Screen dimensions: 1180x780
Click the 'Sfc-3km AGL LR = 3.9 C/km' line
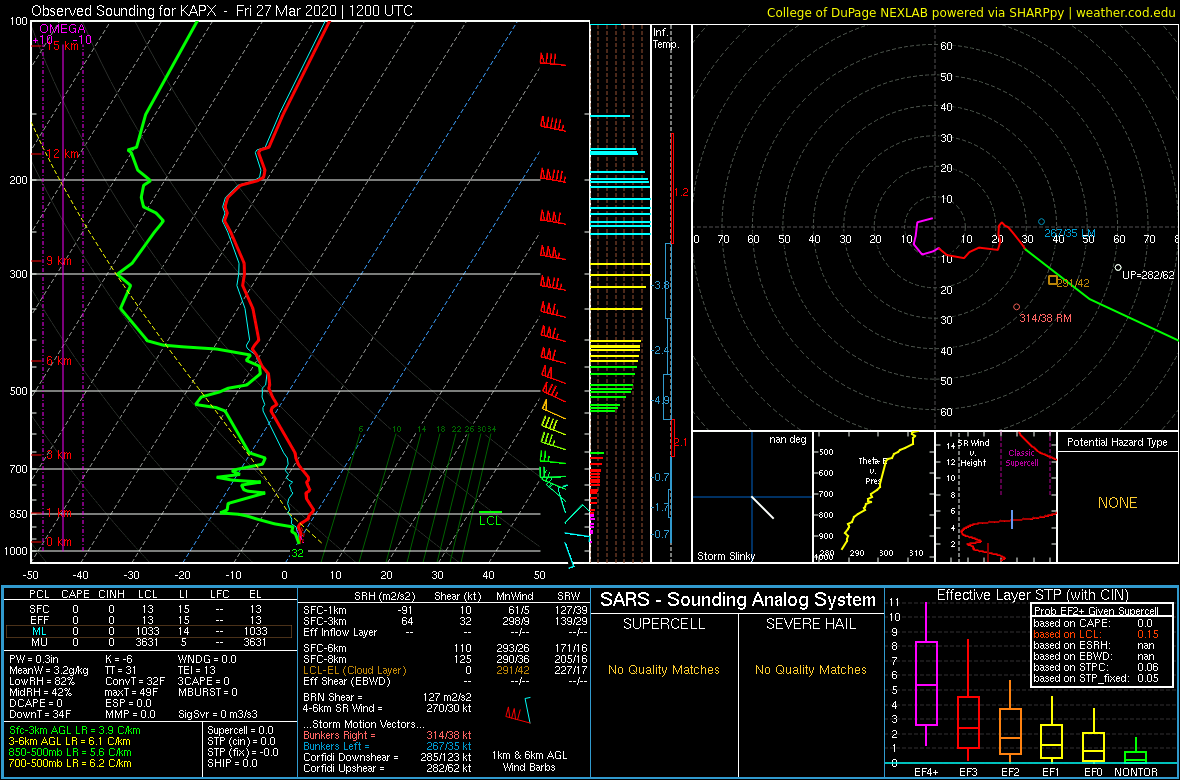pos(75,731)
